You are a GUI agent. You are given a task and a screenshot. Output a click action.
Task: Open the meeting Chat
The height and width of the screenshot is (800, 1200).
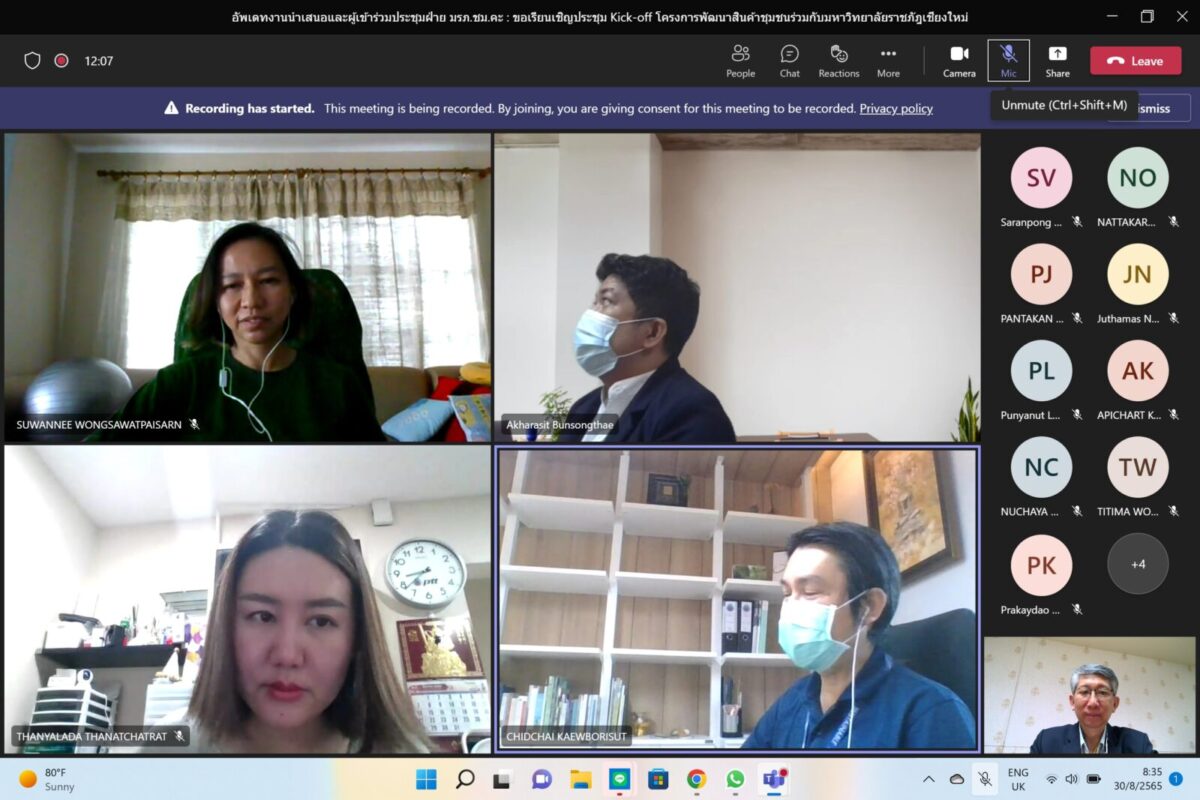click(x=789, y=60)
